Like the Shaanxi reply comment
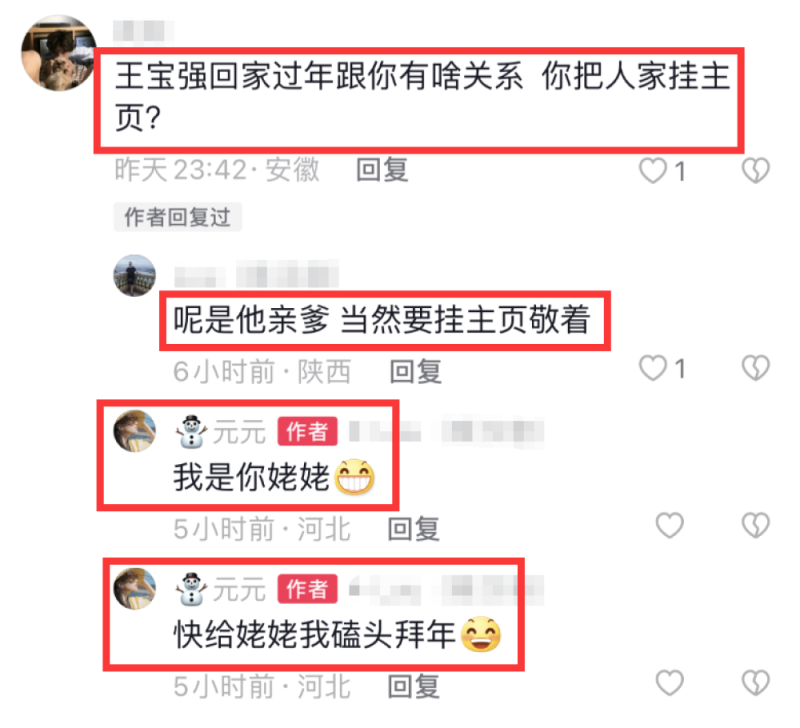Screen dimensions: 800x728 point(654,368)
